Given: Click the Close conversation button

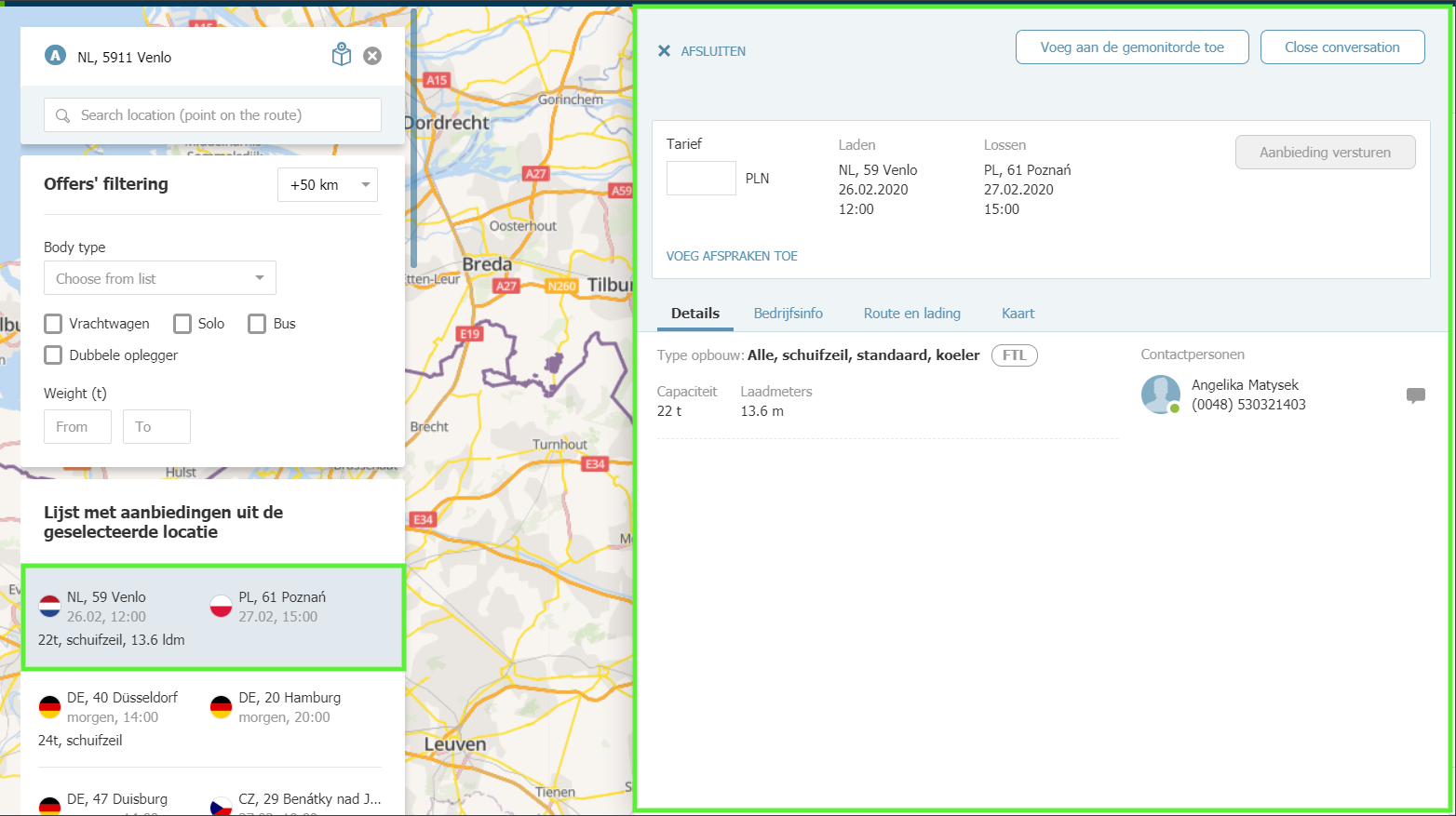Looking at the screenshot, I should 1342,47.
